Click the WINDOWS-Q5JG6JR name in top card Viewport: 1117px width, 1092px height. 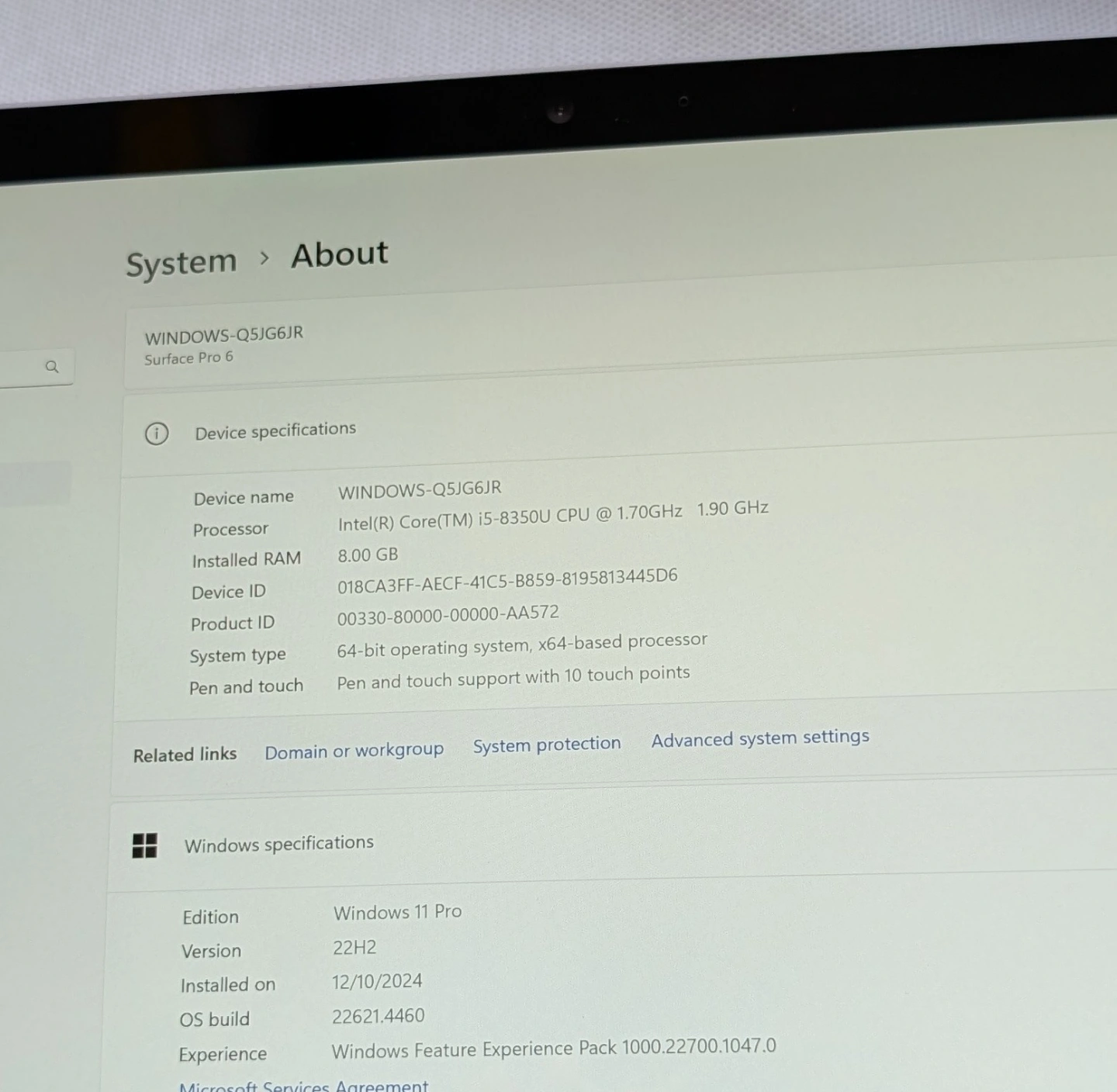point(224,335)
